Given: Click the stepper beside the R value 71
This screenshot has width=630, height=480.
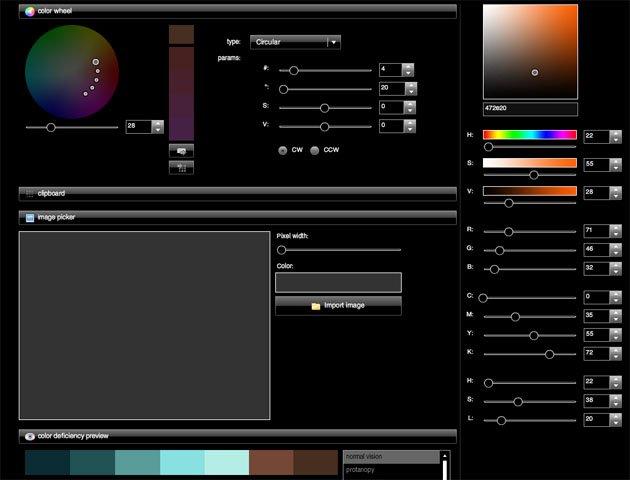Looking at the screenshot, I should [x=607, y=231].
